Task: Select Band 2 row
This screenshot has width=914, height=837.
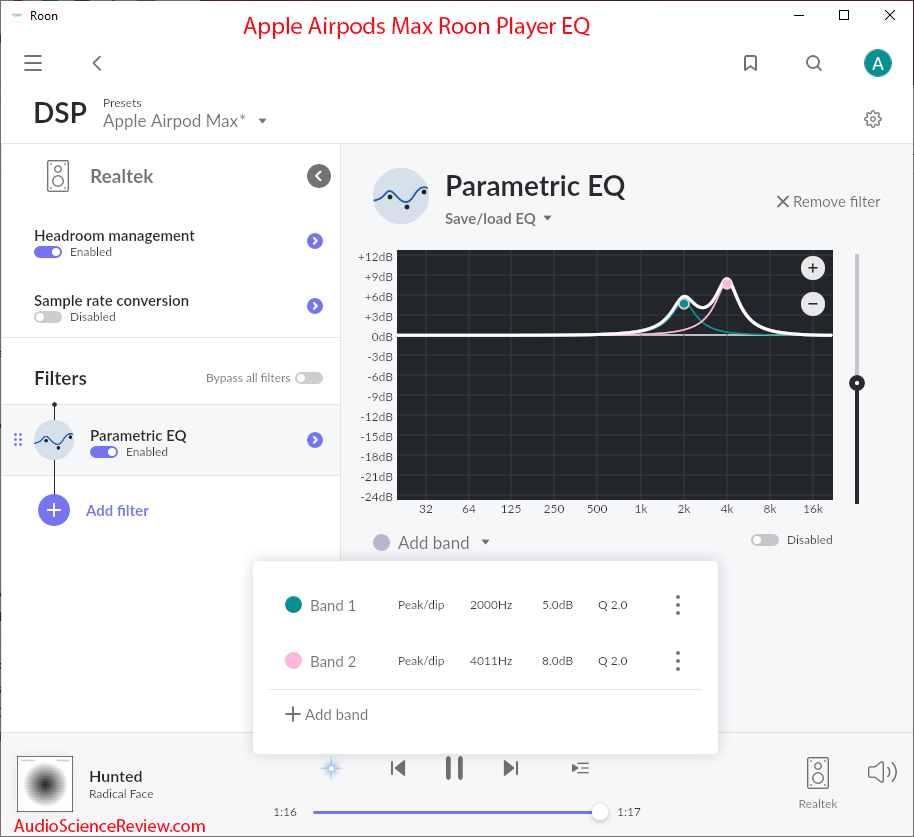Action: coord(485,661)
